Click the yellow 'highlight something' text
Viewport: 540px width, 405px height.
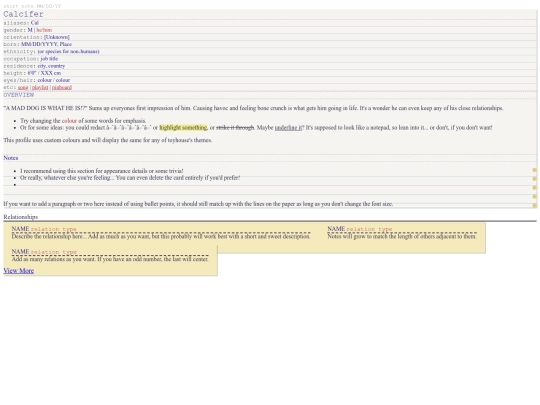click(x=183, y=127)
